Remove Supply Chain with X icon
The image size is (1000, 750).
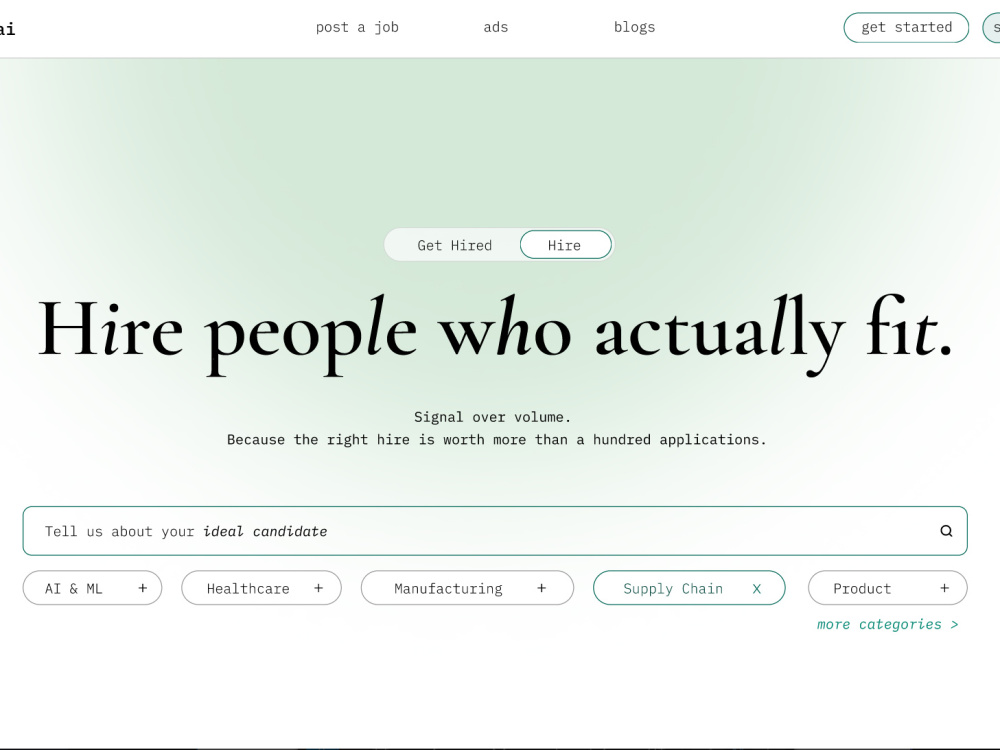pos(756,589)
